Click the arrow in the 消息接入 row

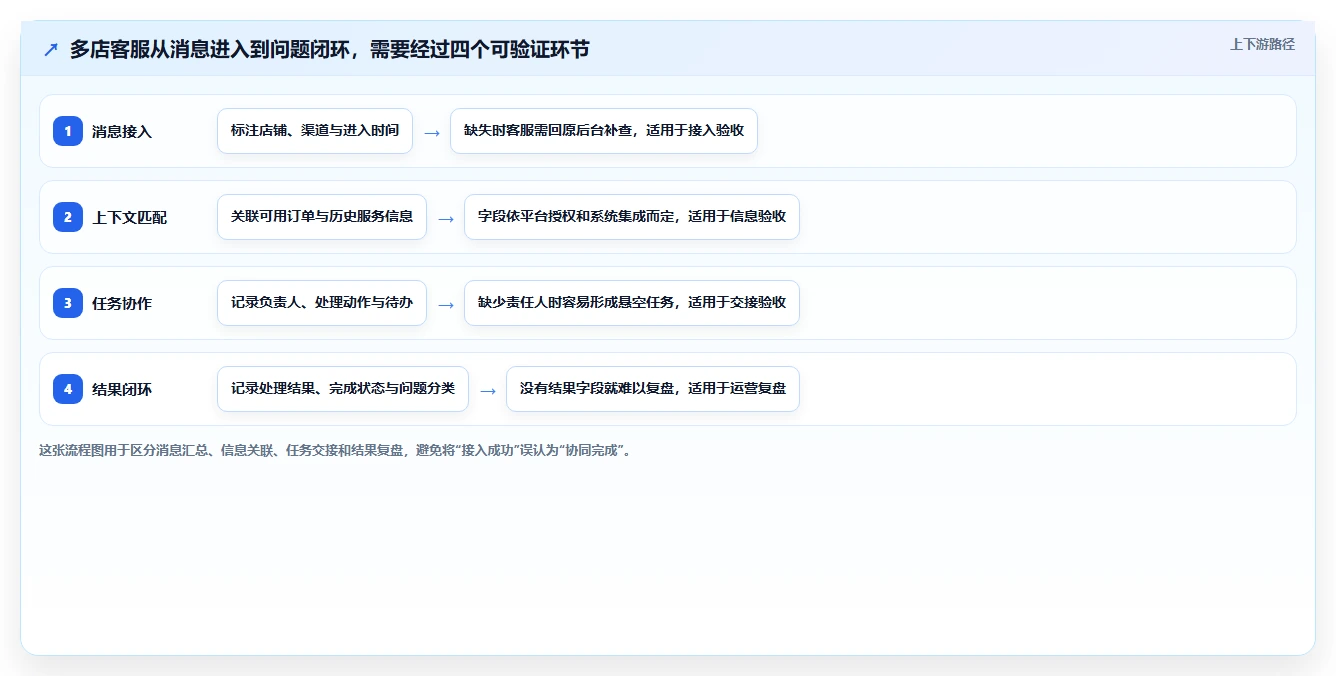pos(432,132)
